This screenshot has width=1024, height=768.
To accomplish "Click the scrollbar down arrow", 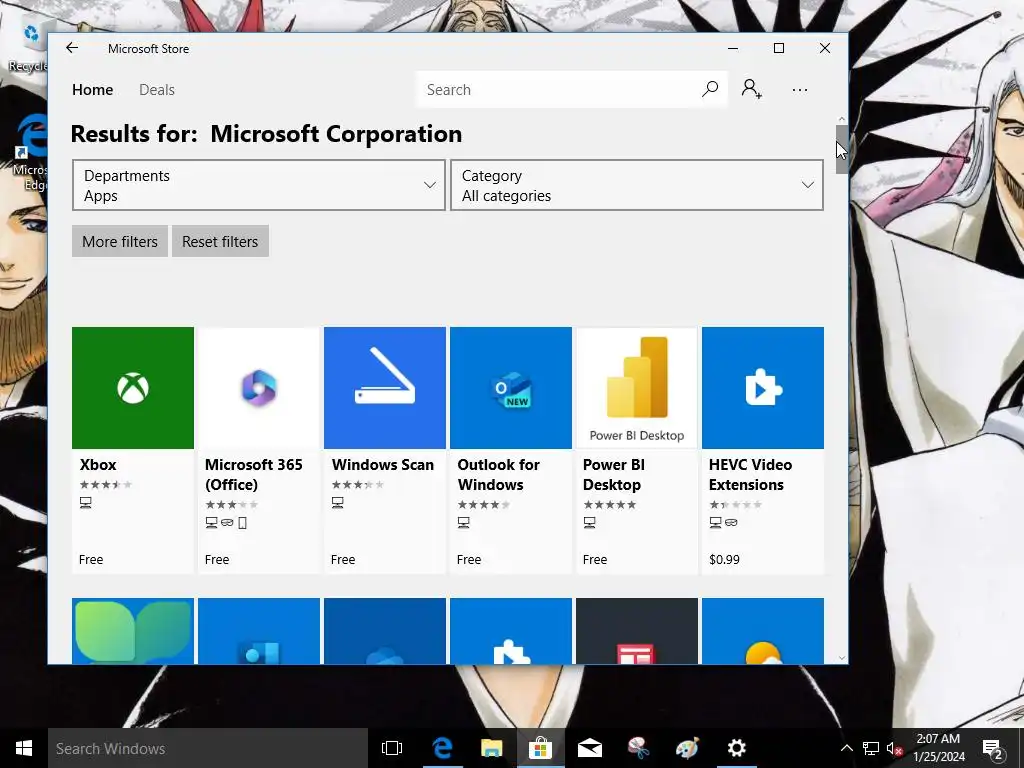I will click(x=842, y=658).
